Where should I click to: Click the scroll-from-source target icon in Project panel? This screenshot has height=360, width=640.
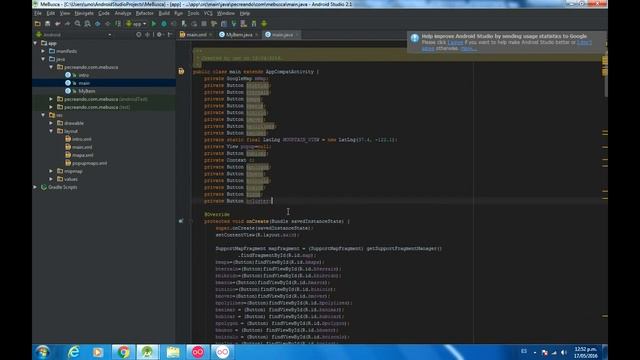[x=139, y=35]
